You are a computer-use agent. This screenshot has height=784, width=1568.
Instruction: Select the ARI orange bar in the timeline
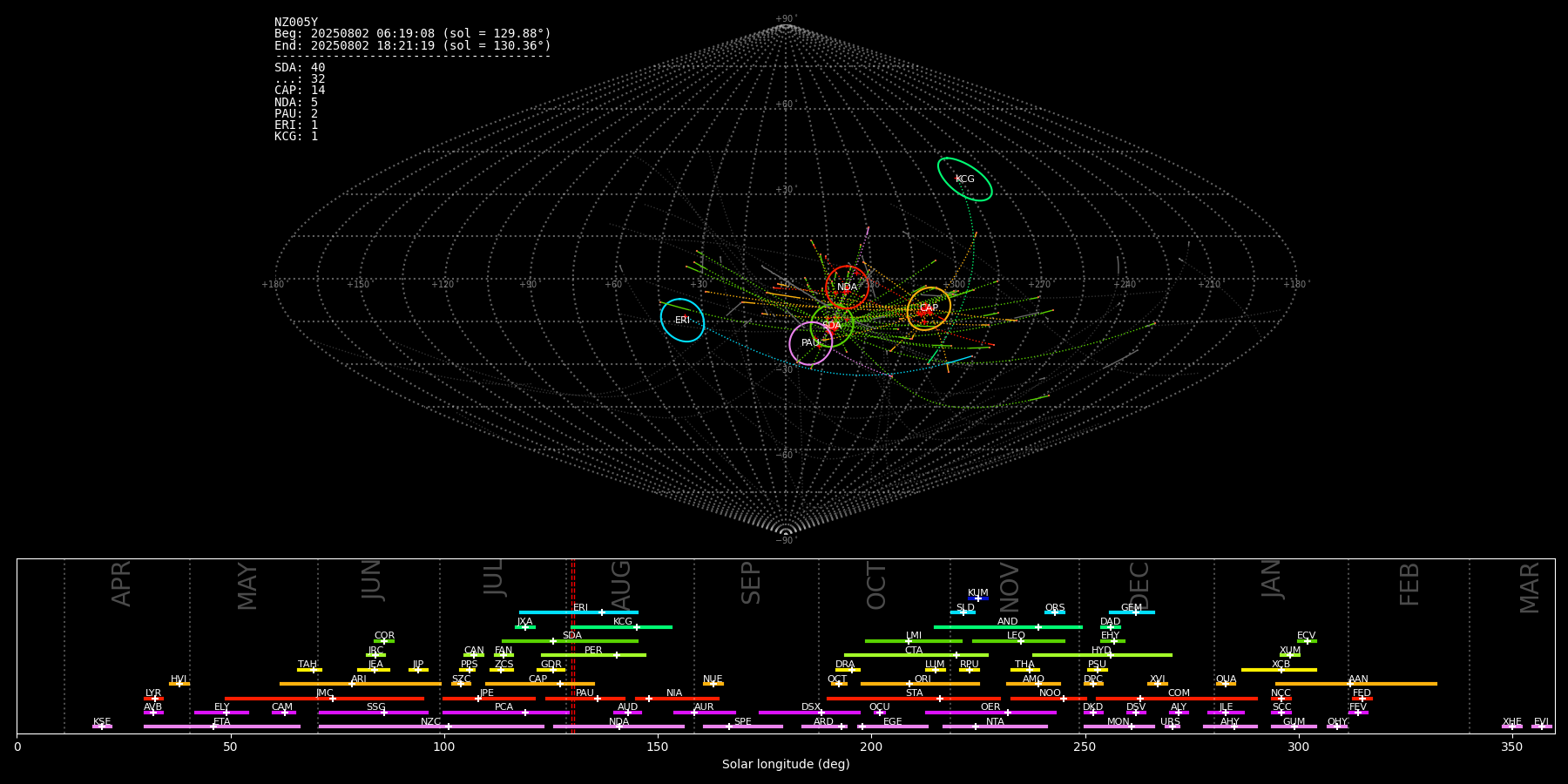click(360, 684)
